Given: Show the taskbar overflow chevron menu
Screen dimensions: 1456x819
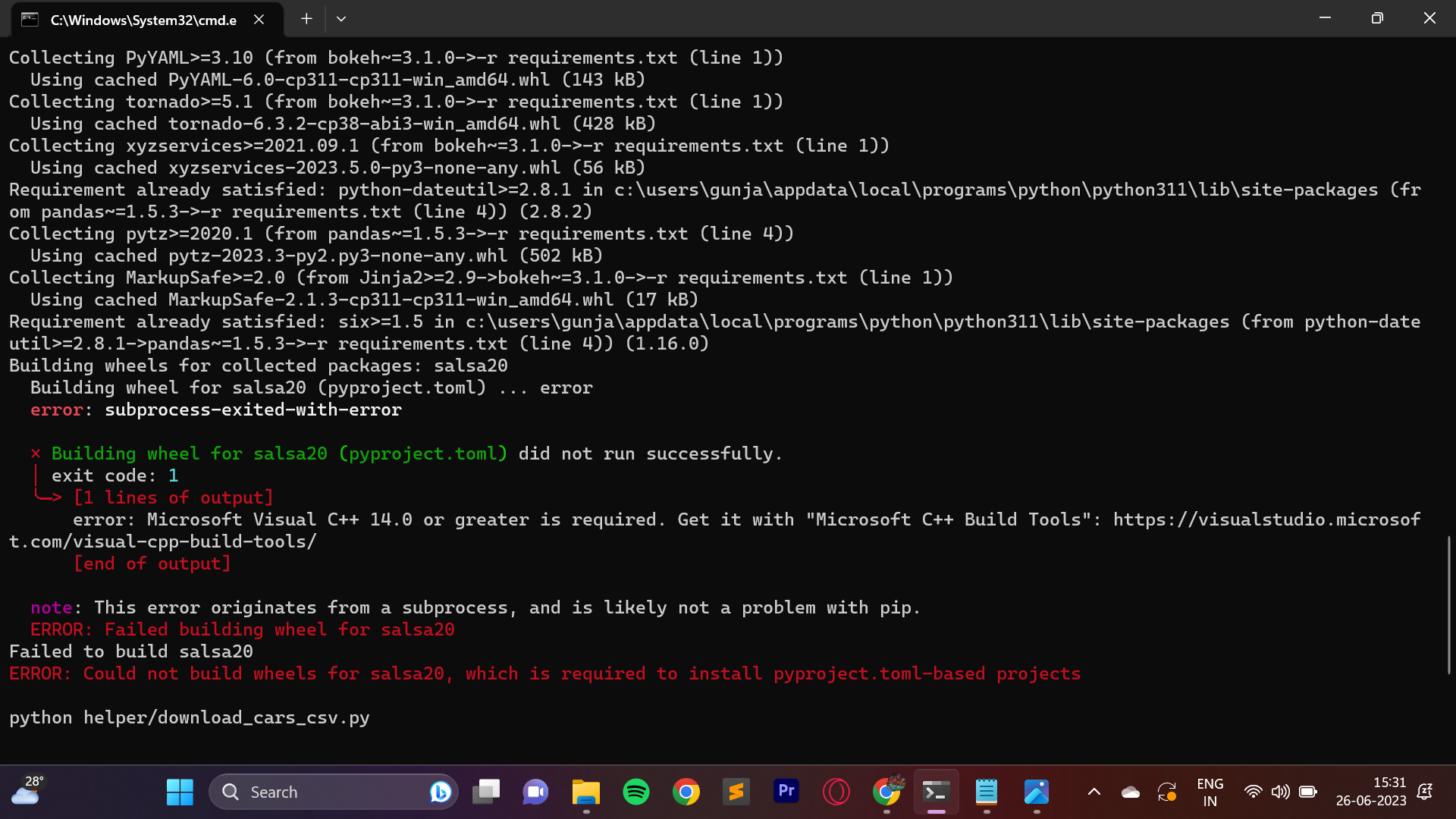Looking at the screenshot, I should (x=1094, y=791).
